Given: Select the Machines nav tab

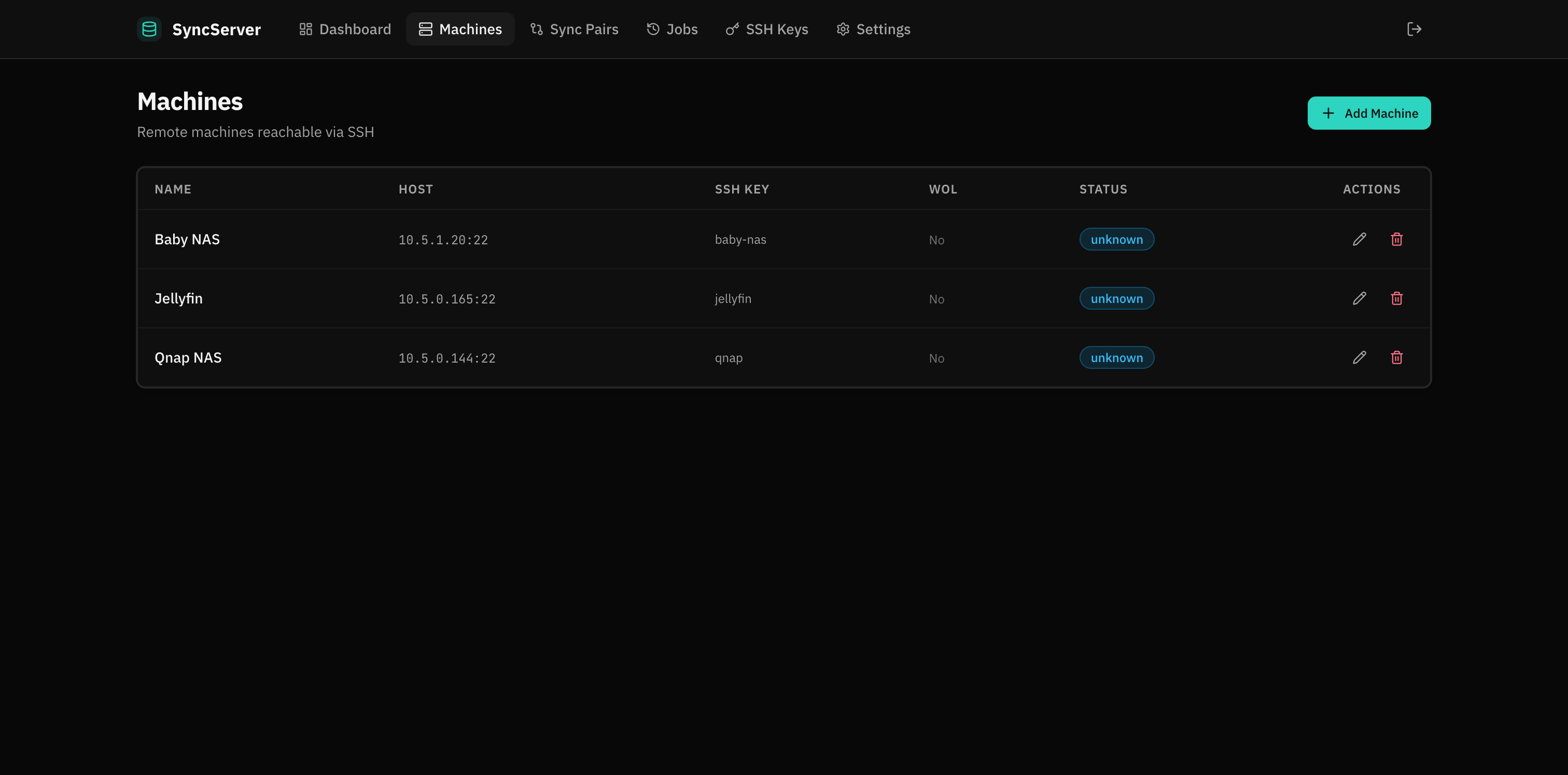Looking at the screenshot, I should click(460, 29).
